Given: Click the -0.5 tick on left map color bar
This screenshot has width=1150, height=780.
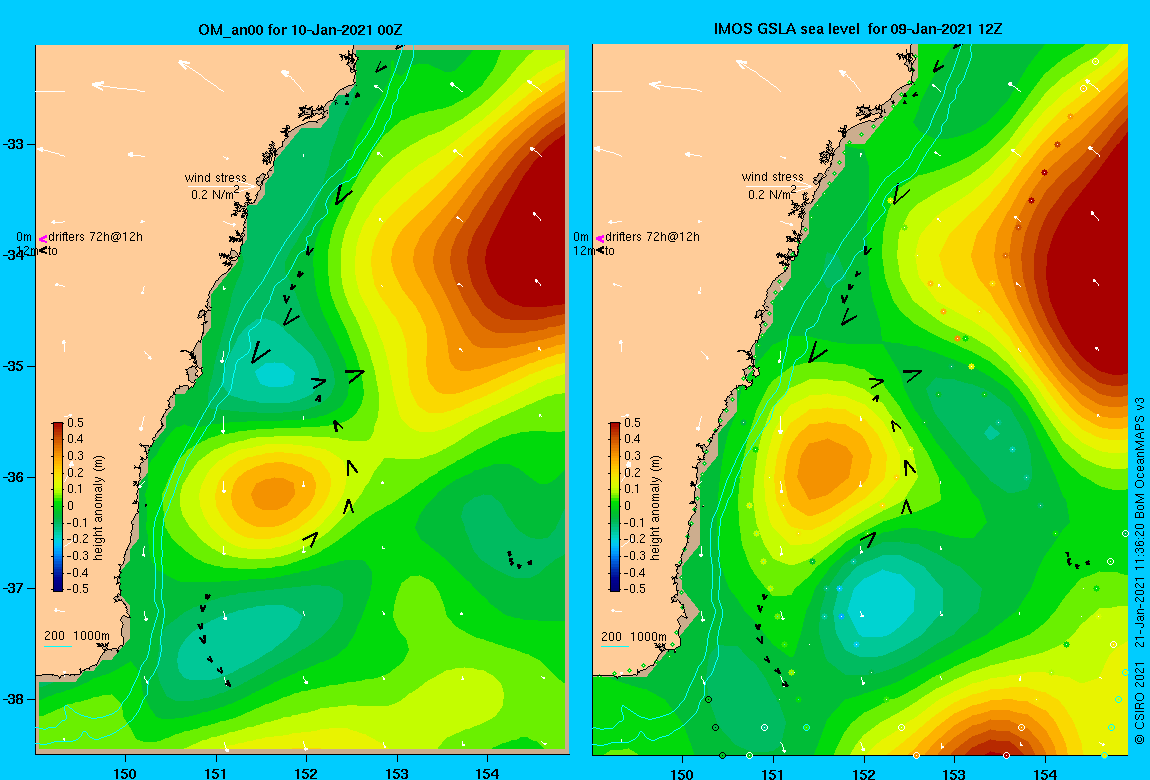Looking at the screenshot, I should [76, 589].
